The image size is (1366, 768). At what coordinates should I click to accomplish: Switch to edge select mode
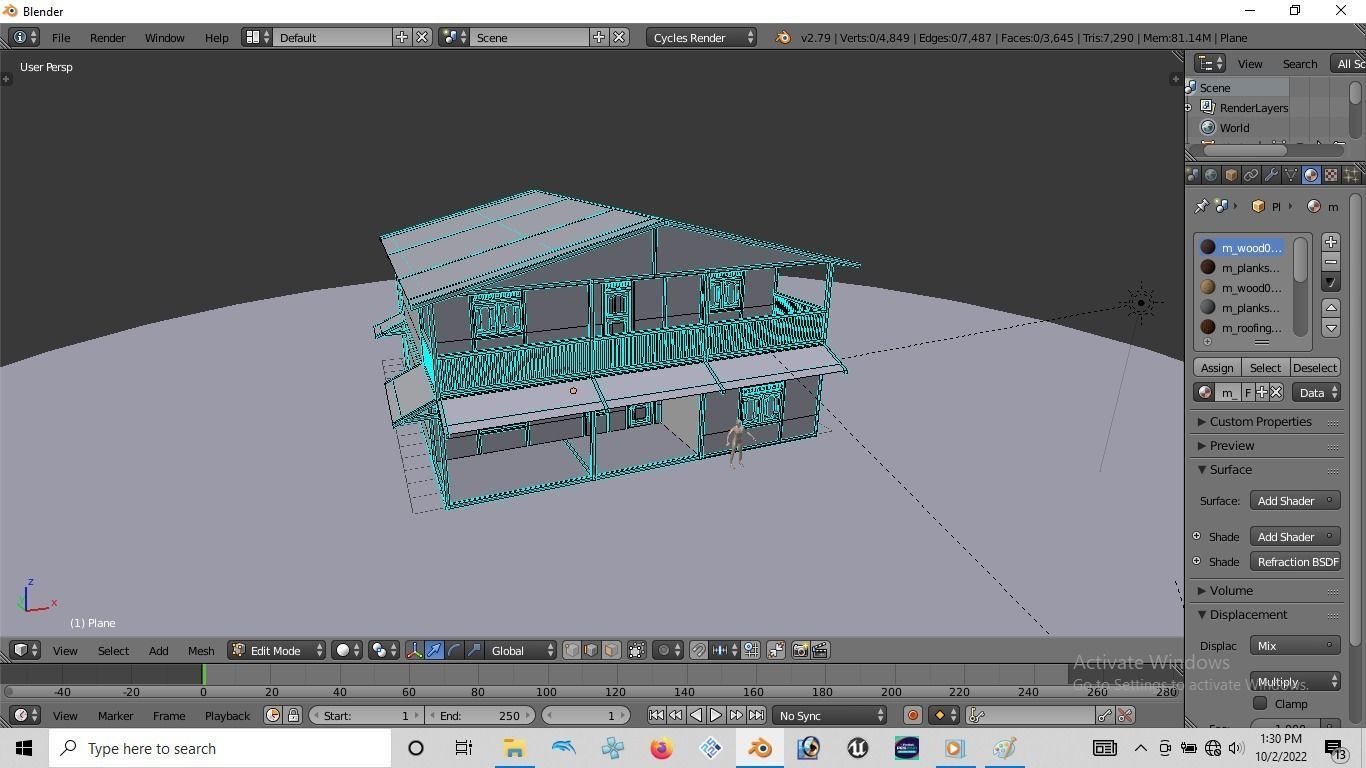[591, 651]
